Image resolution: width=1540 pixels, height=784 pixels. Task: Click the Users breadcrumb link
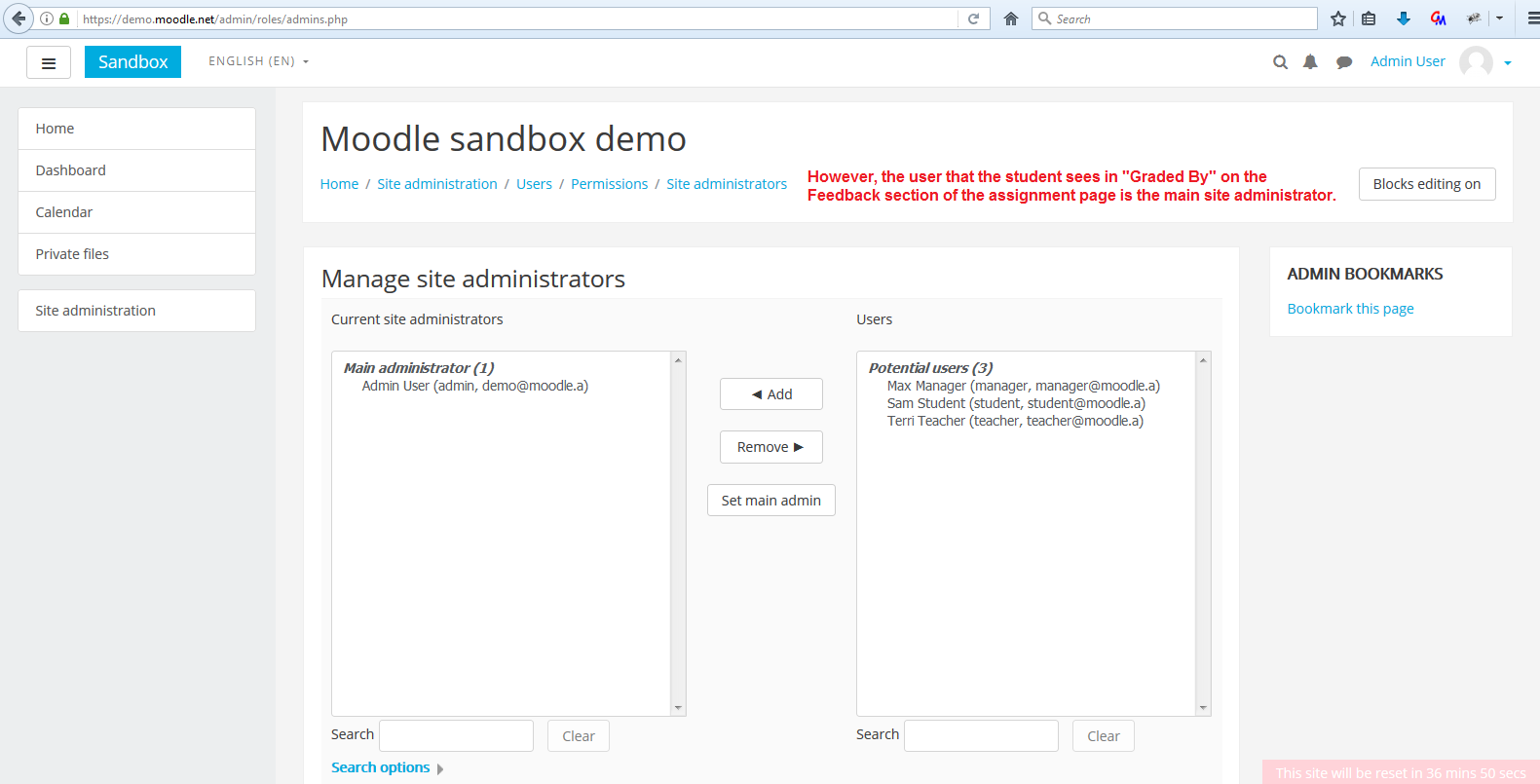tap(534, 184)
